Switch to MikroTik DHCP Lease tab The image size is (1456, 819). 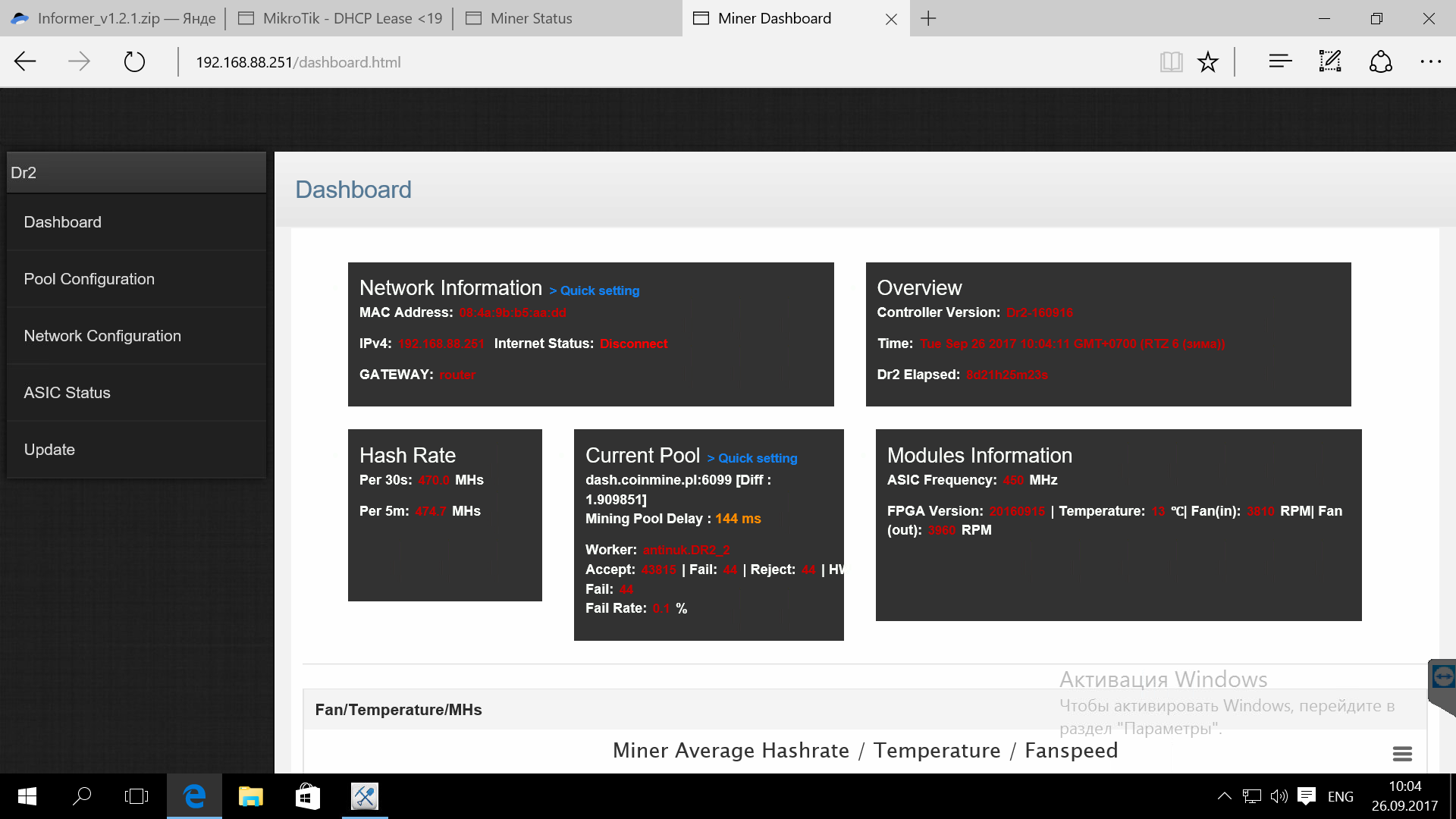352,18
